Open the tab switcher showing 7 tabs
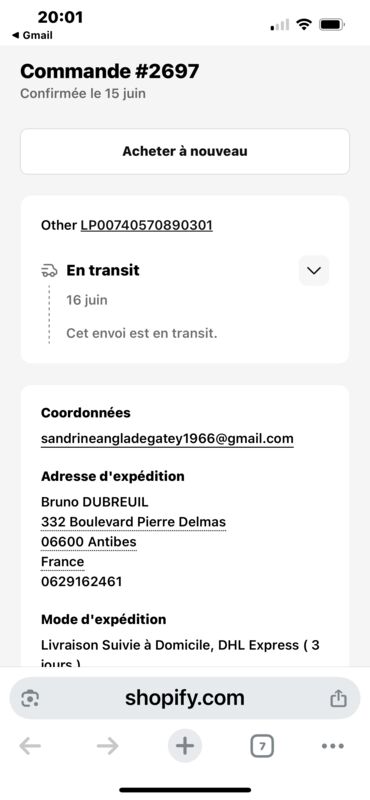 pos(262,746)
